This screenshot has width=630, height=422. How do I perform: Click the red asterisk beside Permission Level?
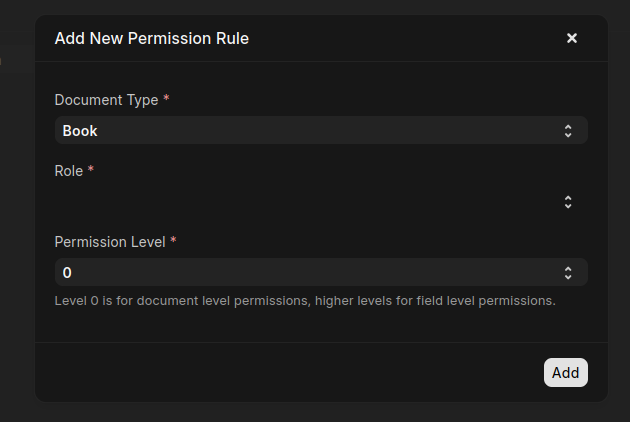(x=173, y=242)
